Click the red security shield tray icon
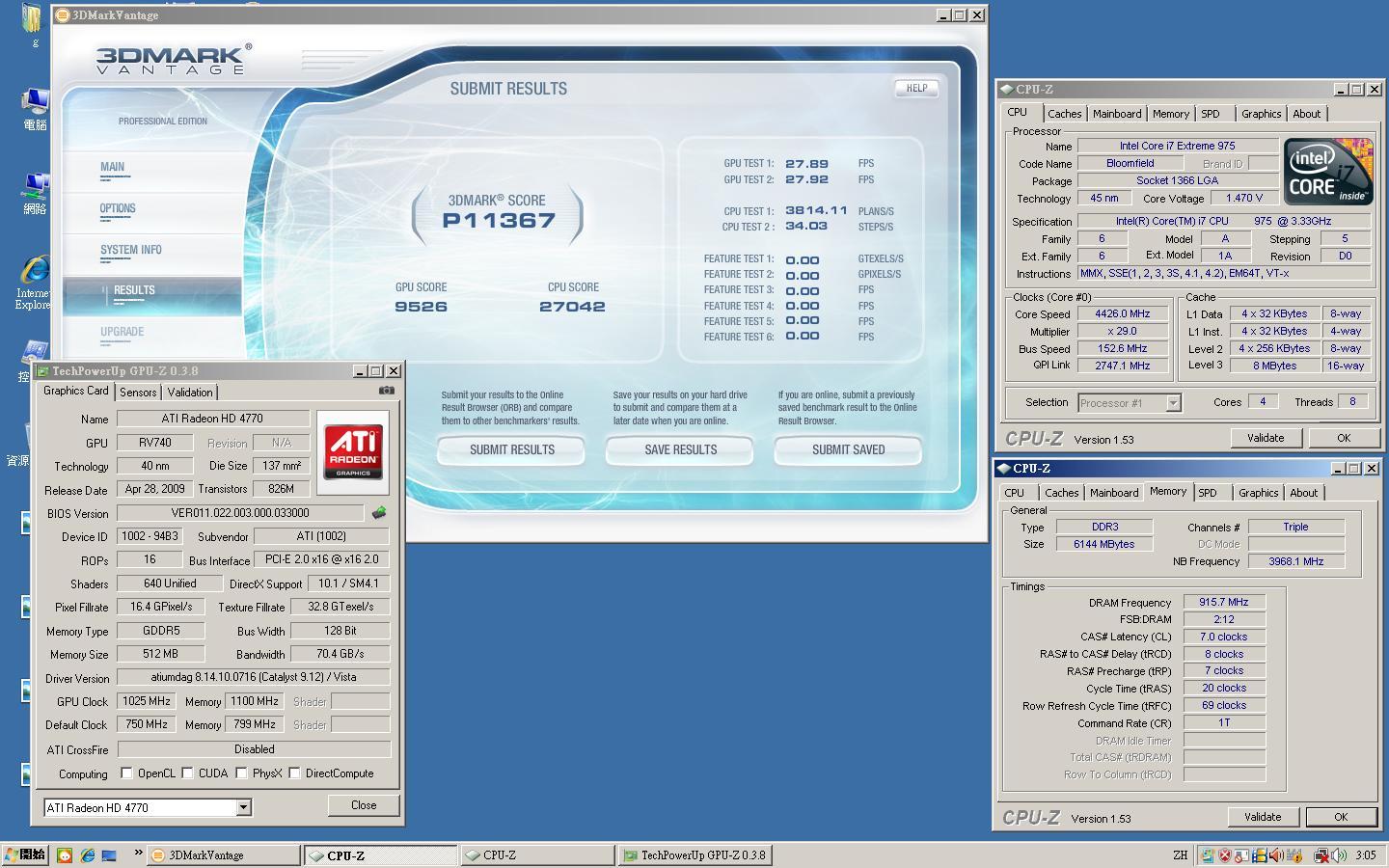The width and height of the screenshot is (1389, 868). [x=1225, y=855]
